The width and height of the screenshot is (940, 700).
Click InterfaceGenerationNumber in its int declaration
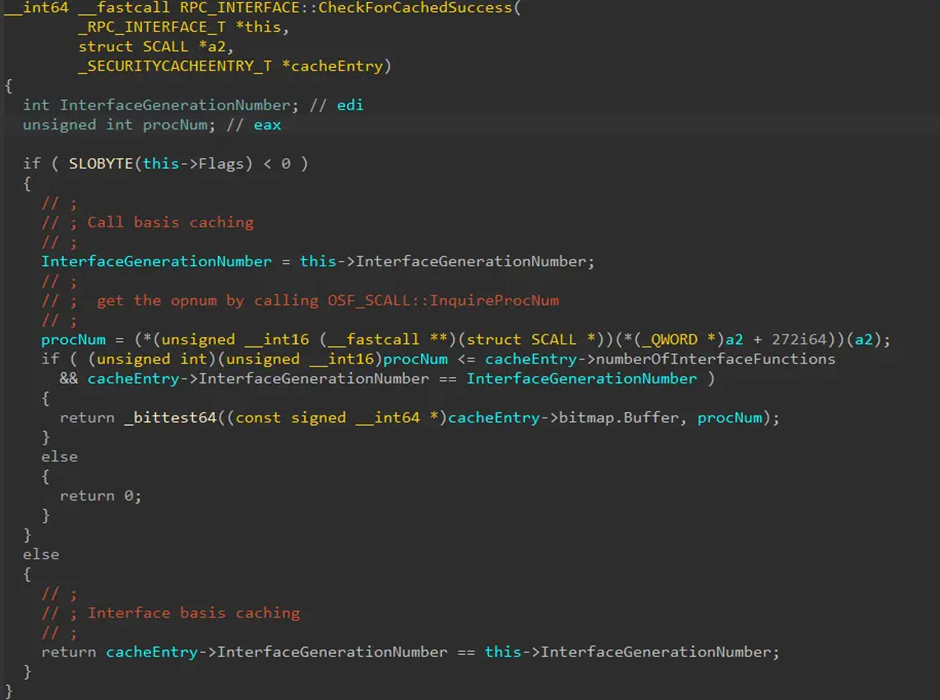(166, 105)
